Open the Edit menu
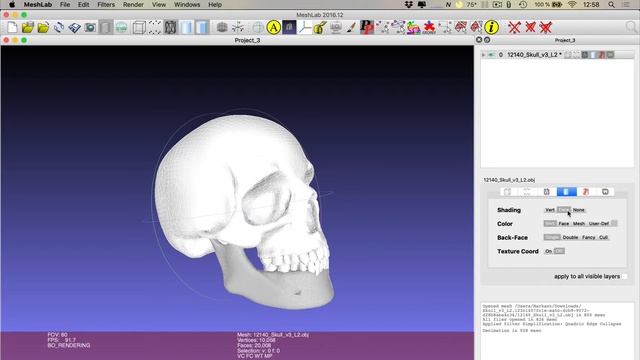This screenshot has width=640, height=360. tap(84, 5)
